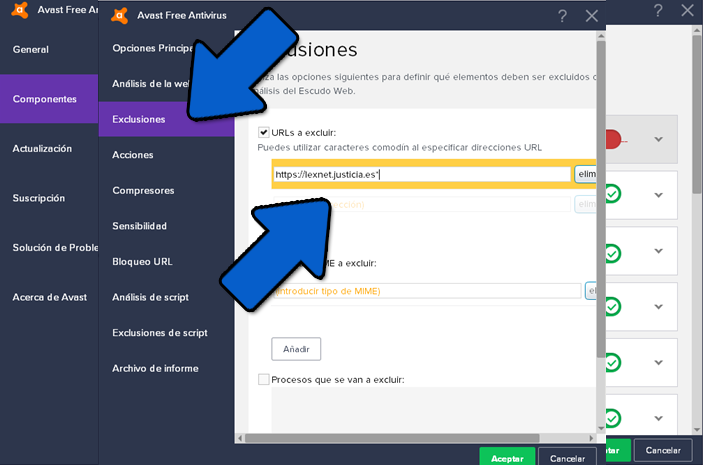Click the lexnet.justicia.es URL input field

[x=421, y=174]
